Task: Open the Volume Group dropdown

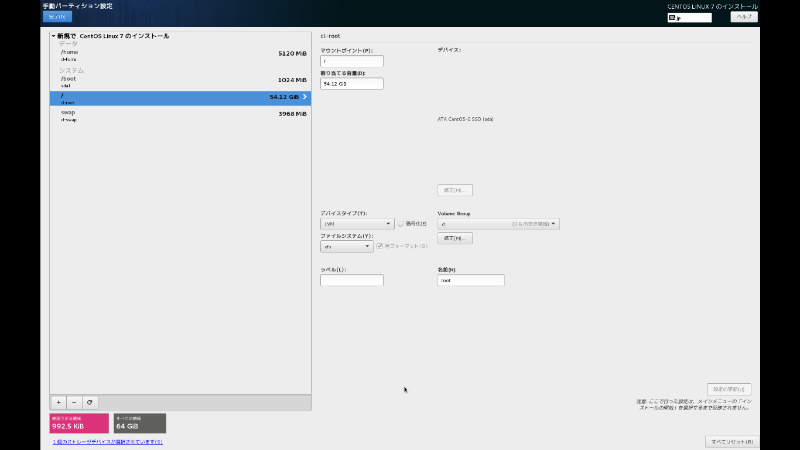Action: (x=498, y=224)
